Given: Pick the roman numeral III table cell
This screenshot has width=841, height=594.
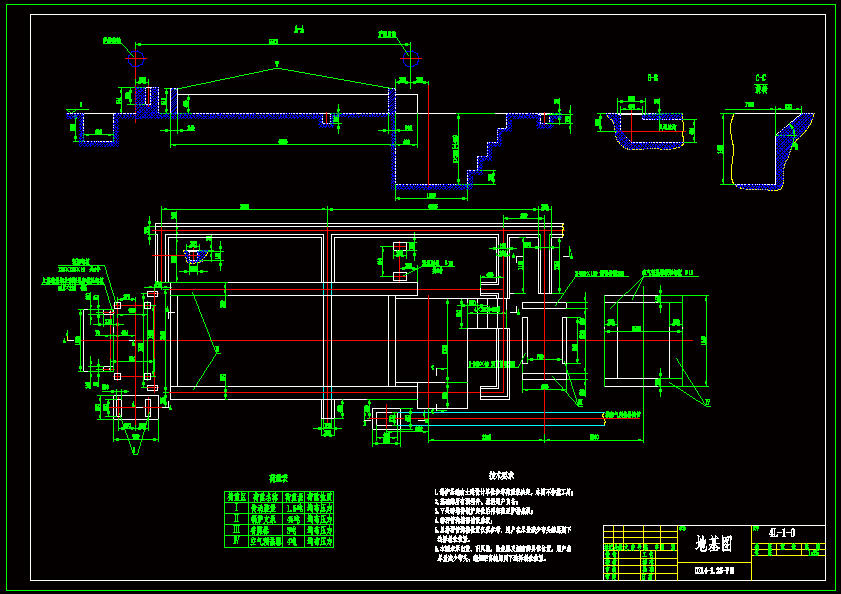Looking at the screenshot, I should point(237,531).
